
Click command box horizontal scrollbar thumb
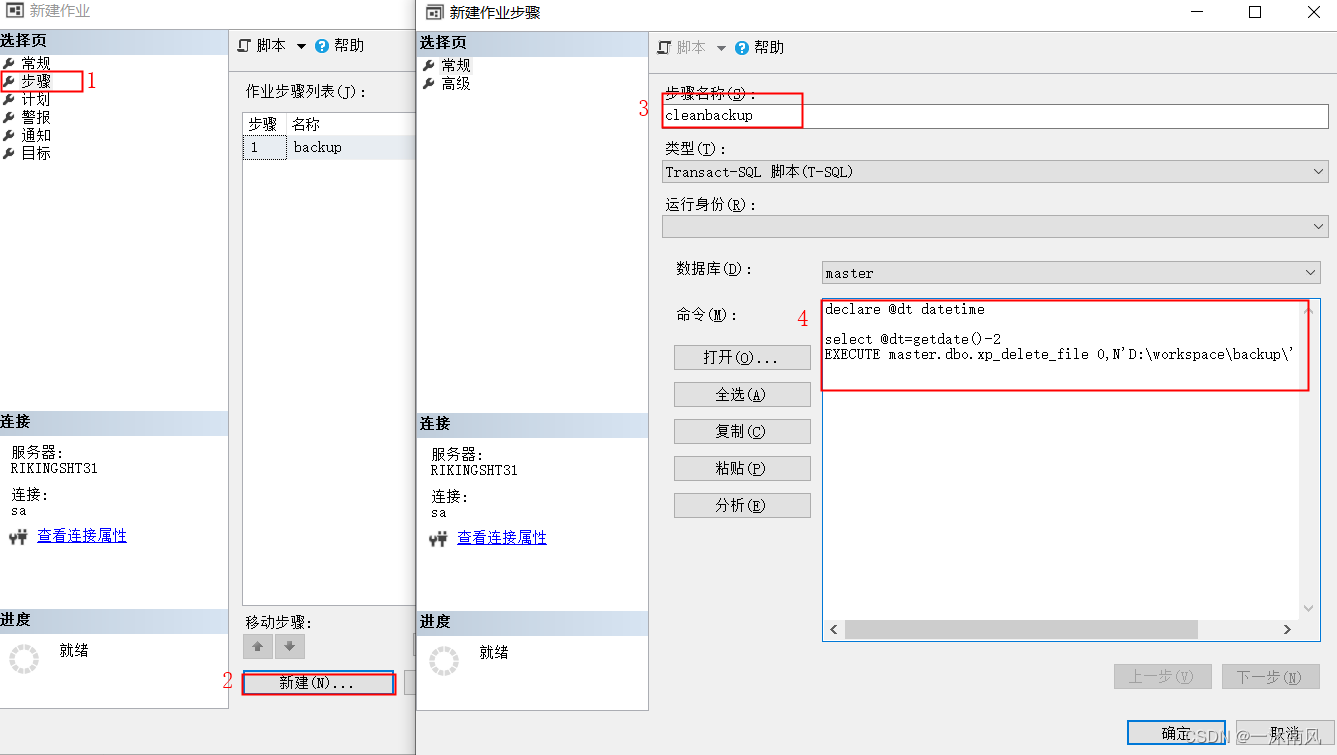pos(1021,630)
